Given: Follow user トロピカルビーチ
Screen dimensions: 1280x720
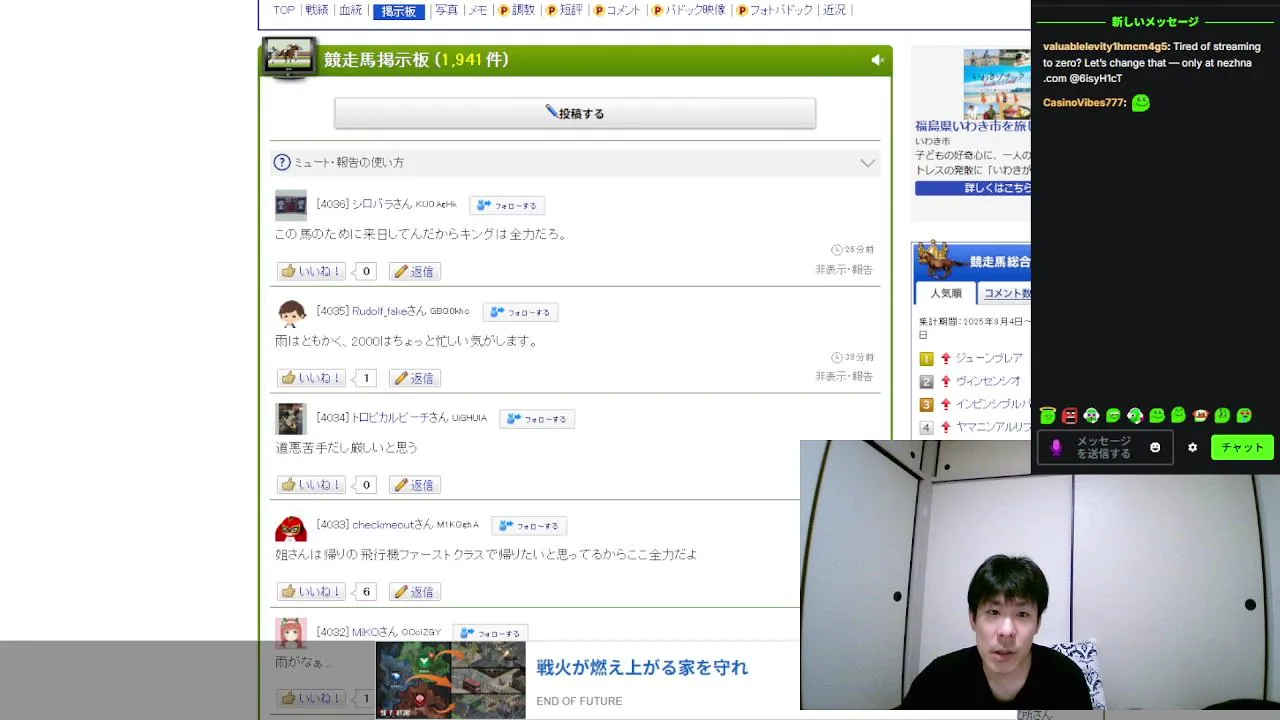Looking at the screenshot, I should coord(537,419).
